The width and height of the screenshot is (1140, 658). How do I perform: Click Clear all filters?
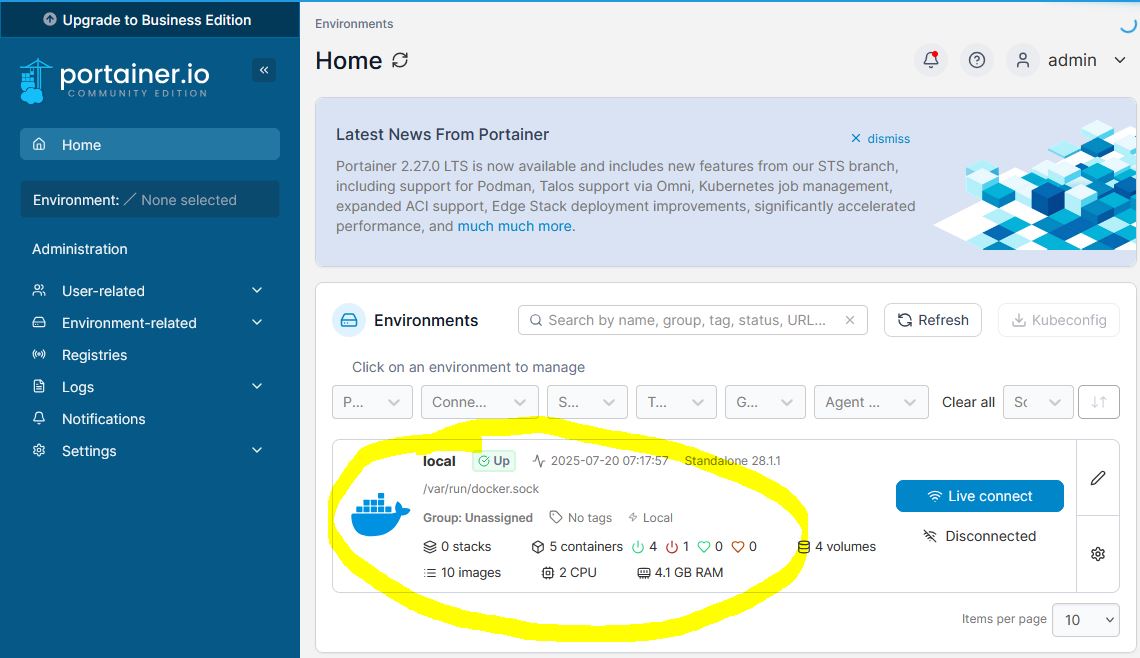[968, 402]
